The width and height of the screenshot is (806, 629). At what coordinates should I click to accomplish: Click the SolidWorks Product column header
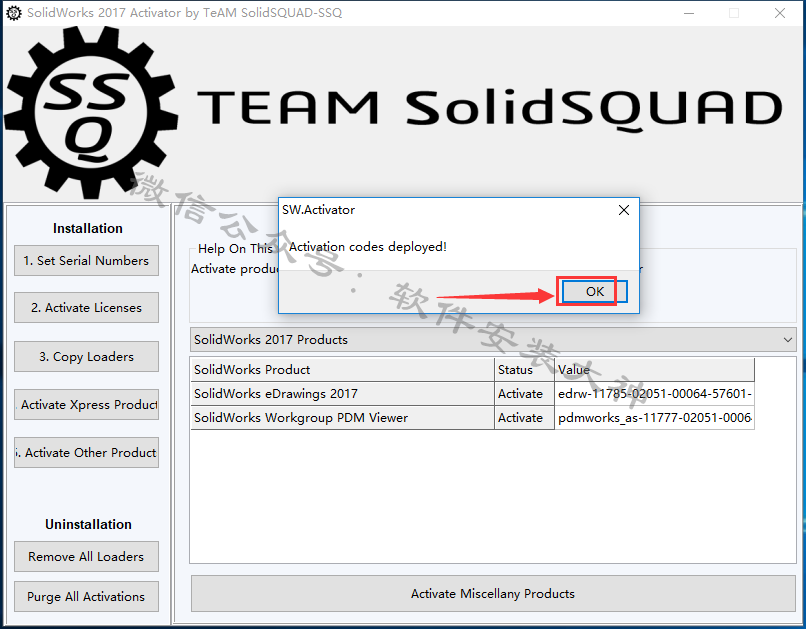(x=342, y=369)
